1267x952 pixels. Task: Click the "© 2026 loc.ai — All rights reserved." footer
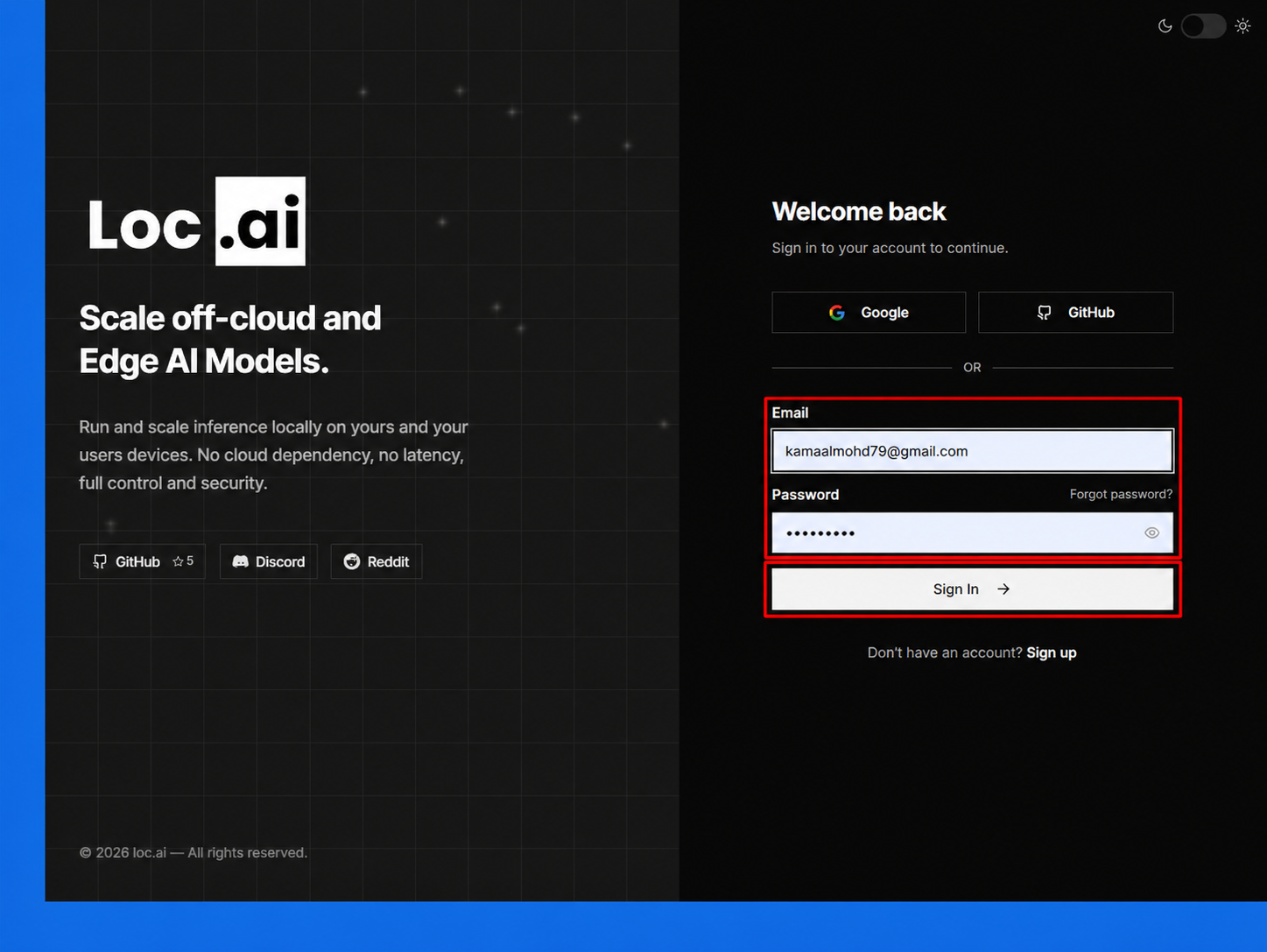pyautogui.click(x=194, y=852)
